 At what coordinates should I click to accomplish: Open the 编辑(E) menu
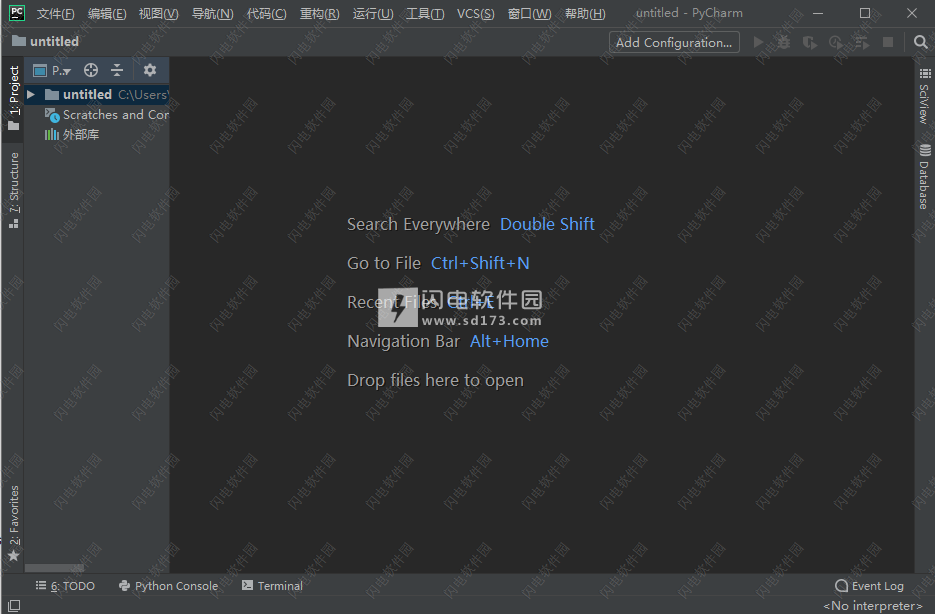[x=107, y=13]
